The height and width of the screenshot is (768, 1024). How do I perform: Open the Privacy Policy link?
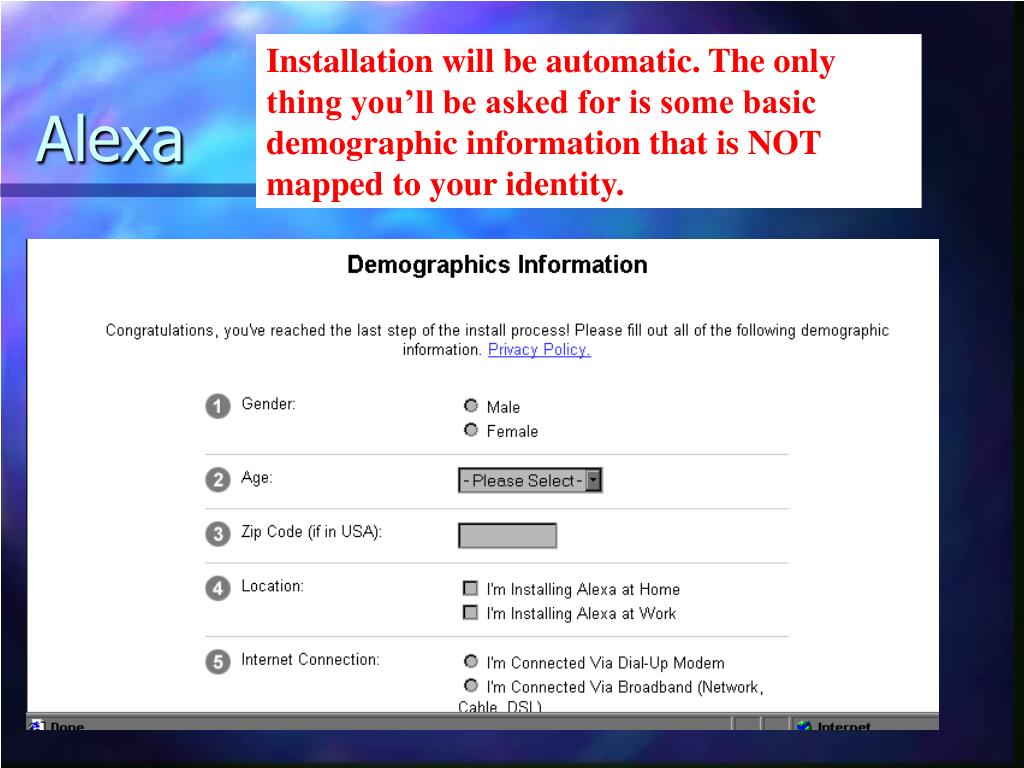pyautogui.click(x=539, y=349)
